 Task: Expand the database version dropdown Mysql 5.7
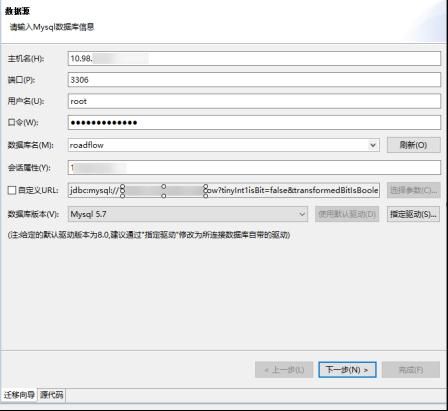pyautogui.click(x=188, y=214)
